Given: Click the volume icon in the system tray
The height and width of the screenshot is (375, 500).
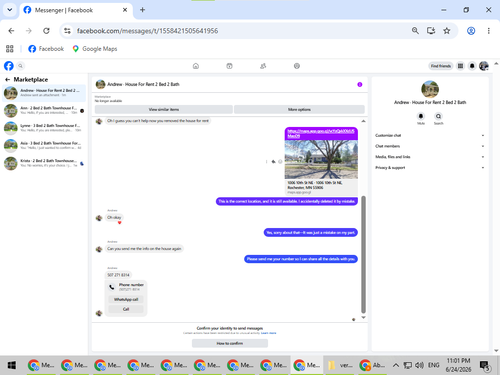Looking at the screenshot, I should point(419,365).
